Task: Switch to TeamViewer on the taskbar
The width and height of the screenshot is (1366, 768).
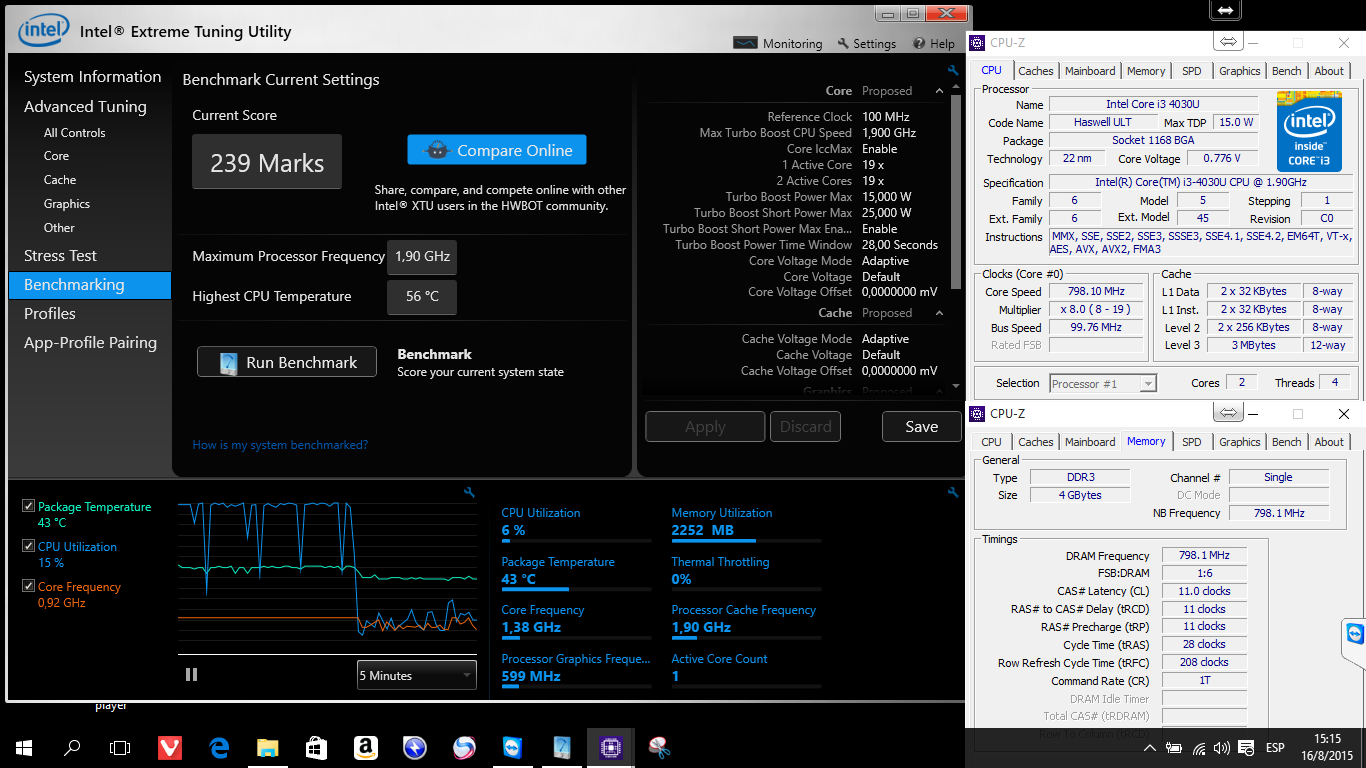Action: (x=512, y=747)
